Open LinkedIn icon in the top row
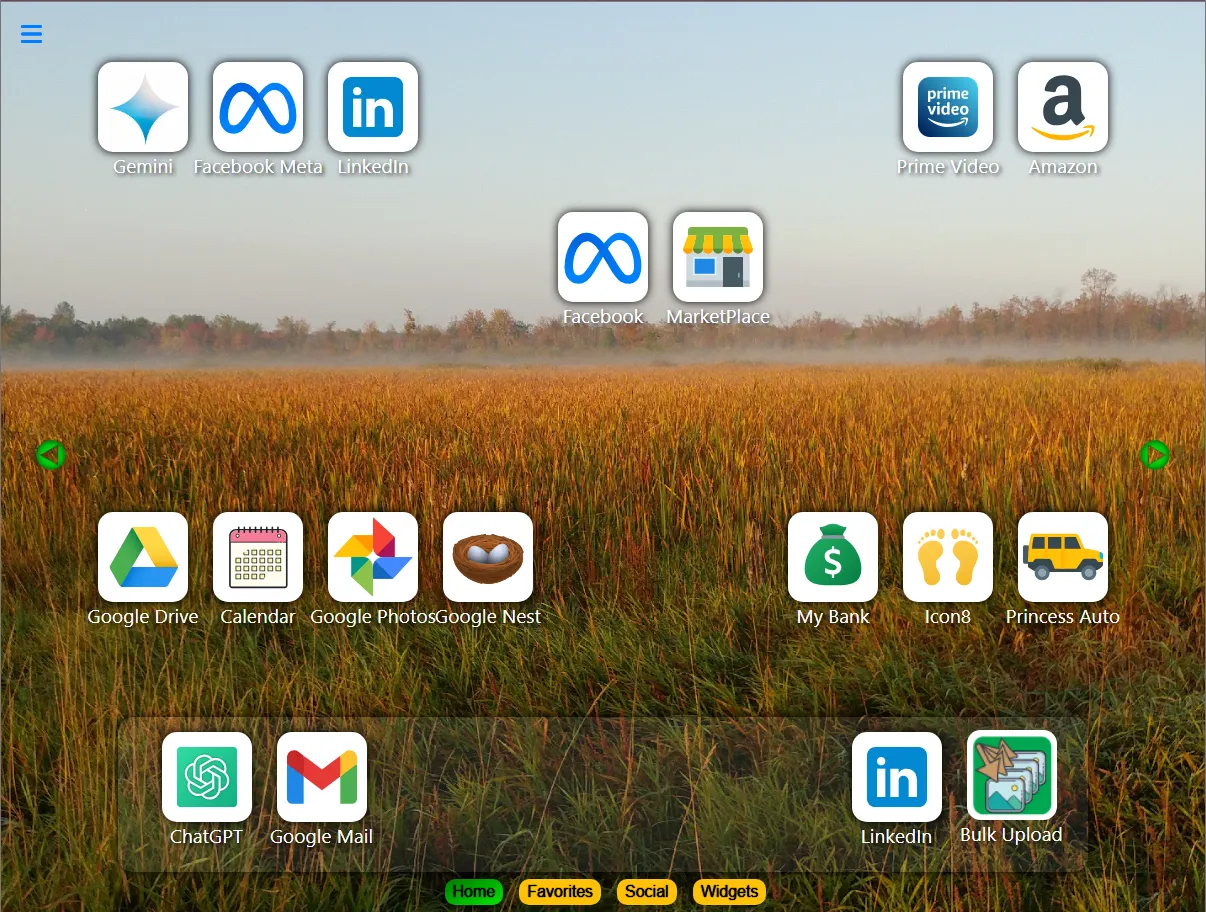Image resolution: width=1206 pixels, height=912 pixels. [373, 107]
